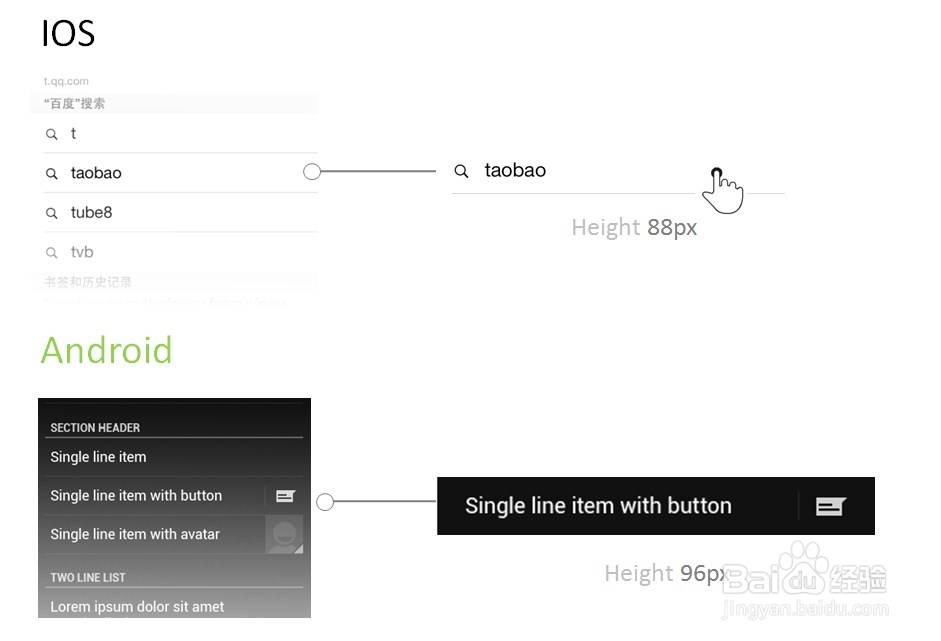Image resolution: width=941 pixels, height=641 pixels.
Task: Click the search icon beside "tube8"
Action: coord(52,213)
